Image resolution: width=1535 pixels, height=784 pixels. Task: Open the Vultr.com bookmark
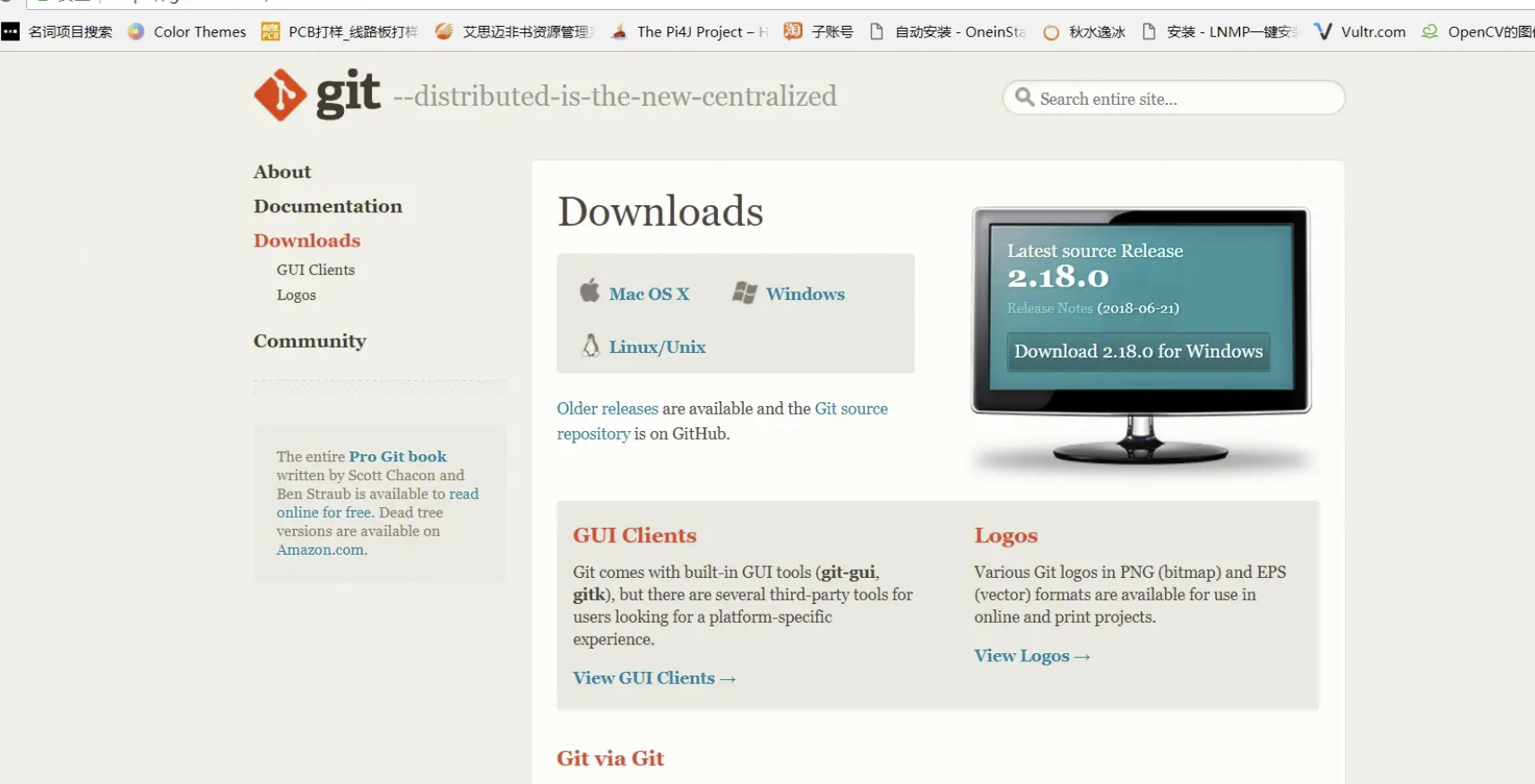pos(1359,31)
